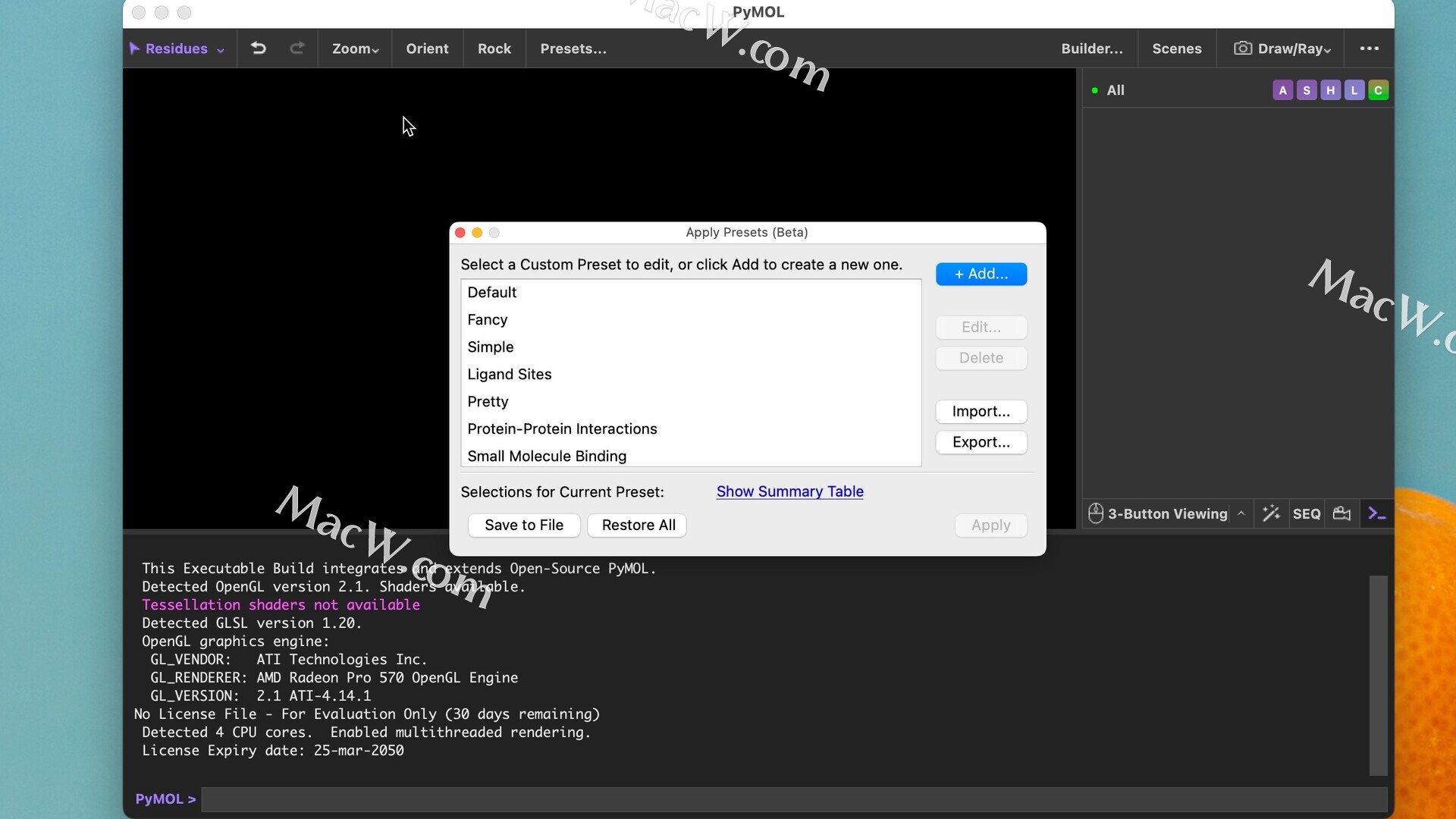The width and height of the screenshot is (1456, 819).
Task: Open the Scenes panel
Action: [1177, 49]
